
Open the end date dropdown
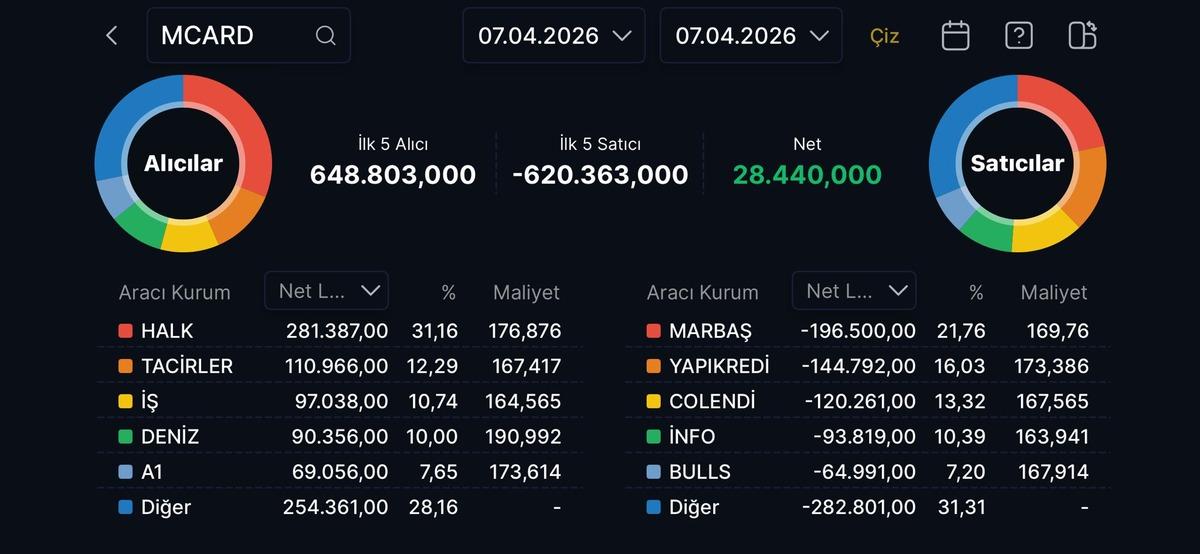751,36
